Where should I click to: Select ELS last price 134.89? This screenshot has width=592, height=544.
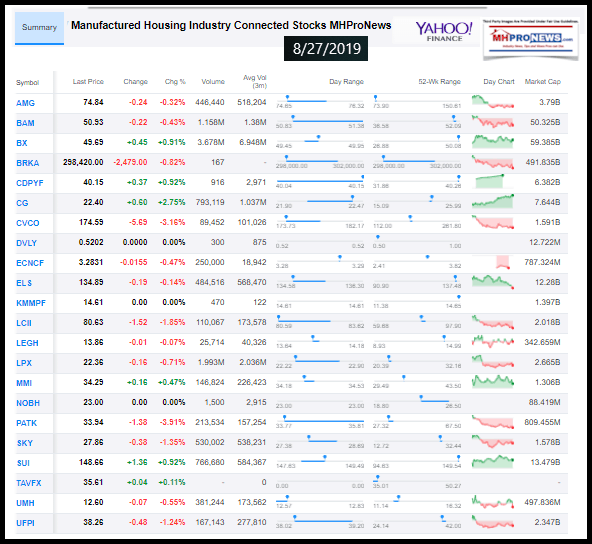(x=91, y=282)
